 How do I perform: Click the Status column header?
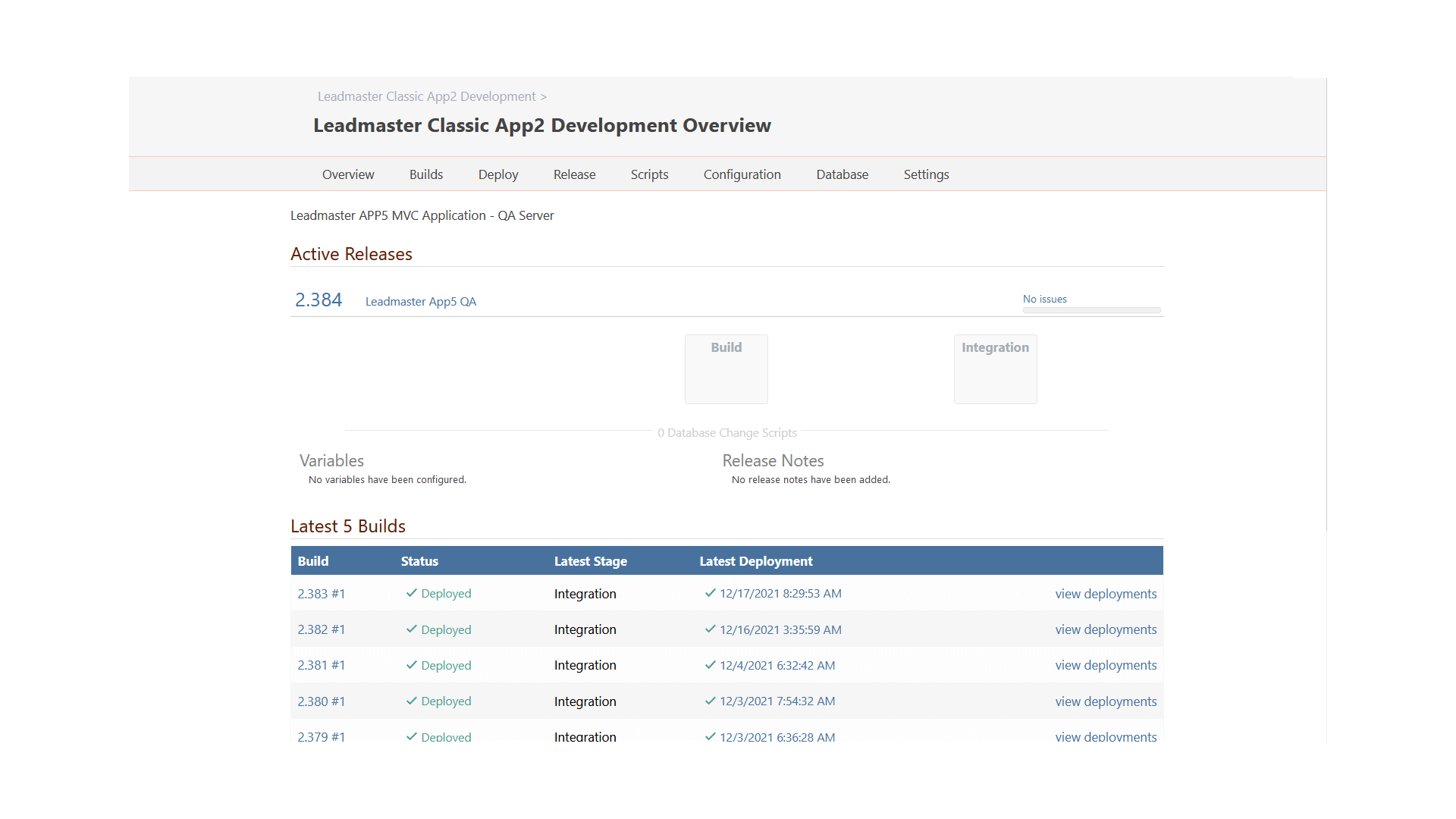click(x=419, y=561)
